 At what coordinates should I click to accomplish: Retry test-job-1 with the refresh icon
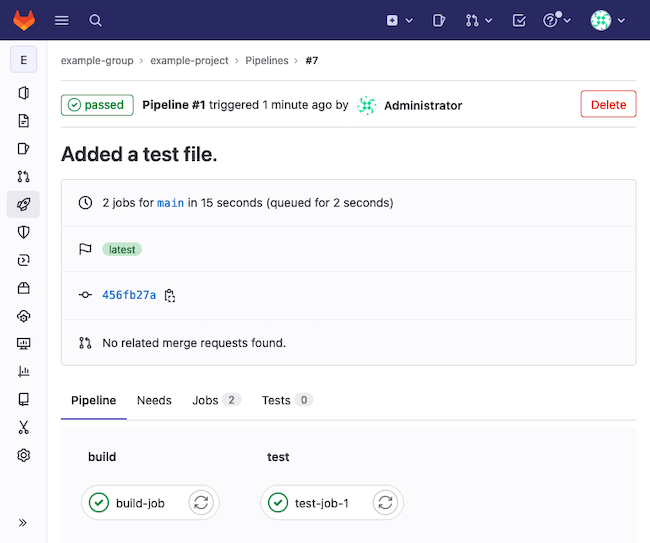tap(385, 503)
